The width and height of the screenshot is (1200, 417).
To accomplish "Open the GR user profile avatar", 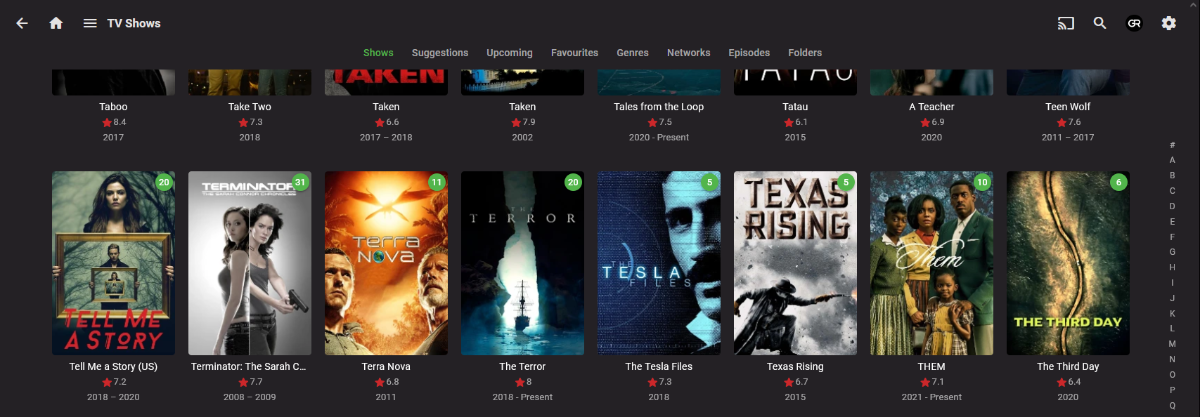I will coord(1134,23).
